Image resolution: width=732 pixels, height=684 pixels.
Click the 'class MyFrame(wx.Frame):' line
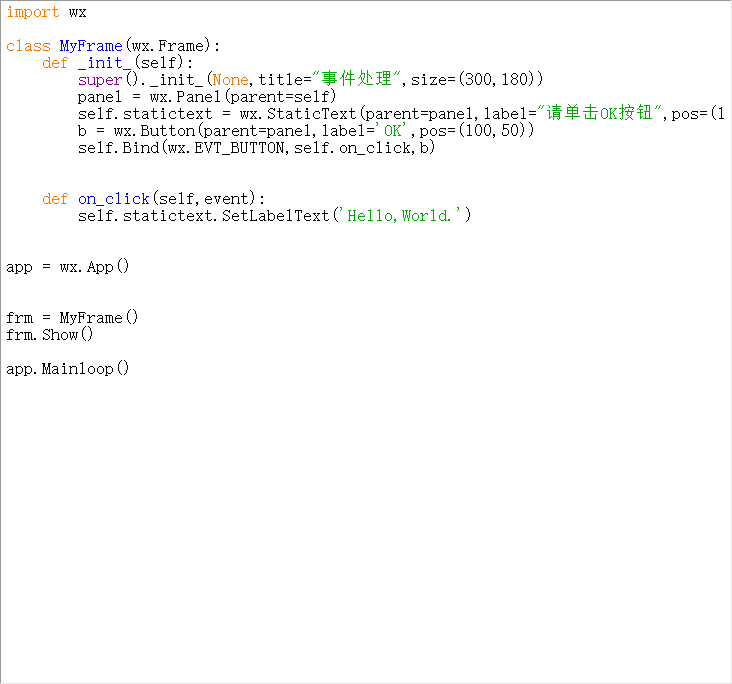(113, 46)
